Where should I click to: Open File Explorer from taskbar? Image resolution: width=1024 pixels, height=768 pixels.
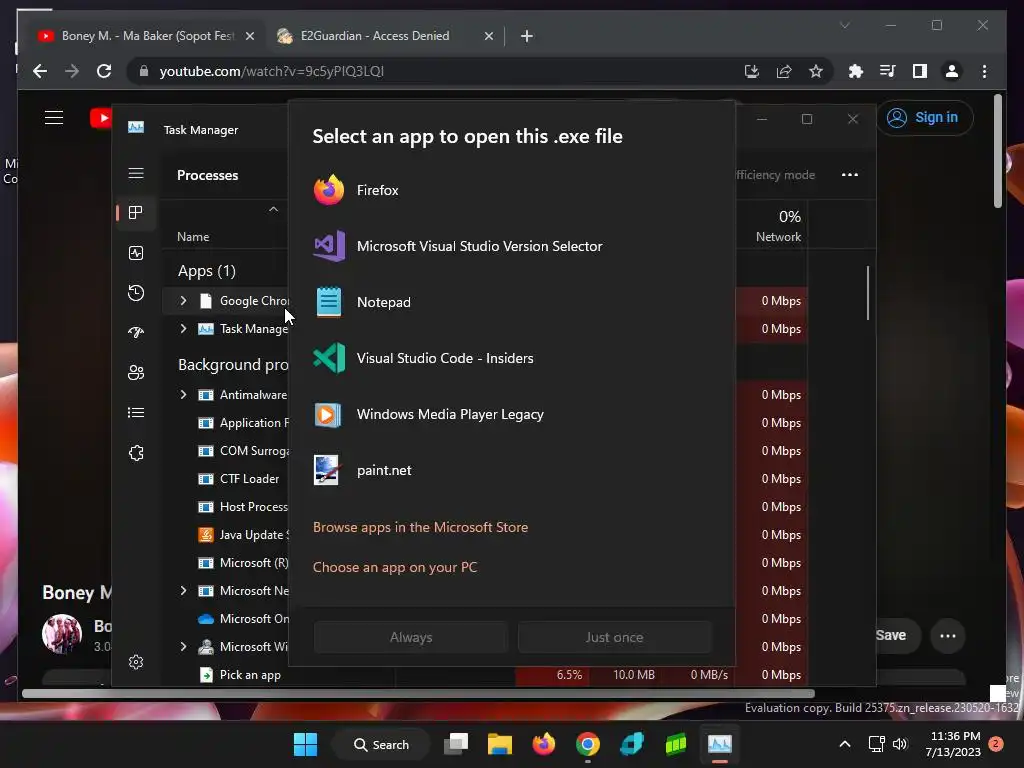[500, 744]
